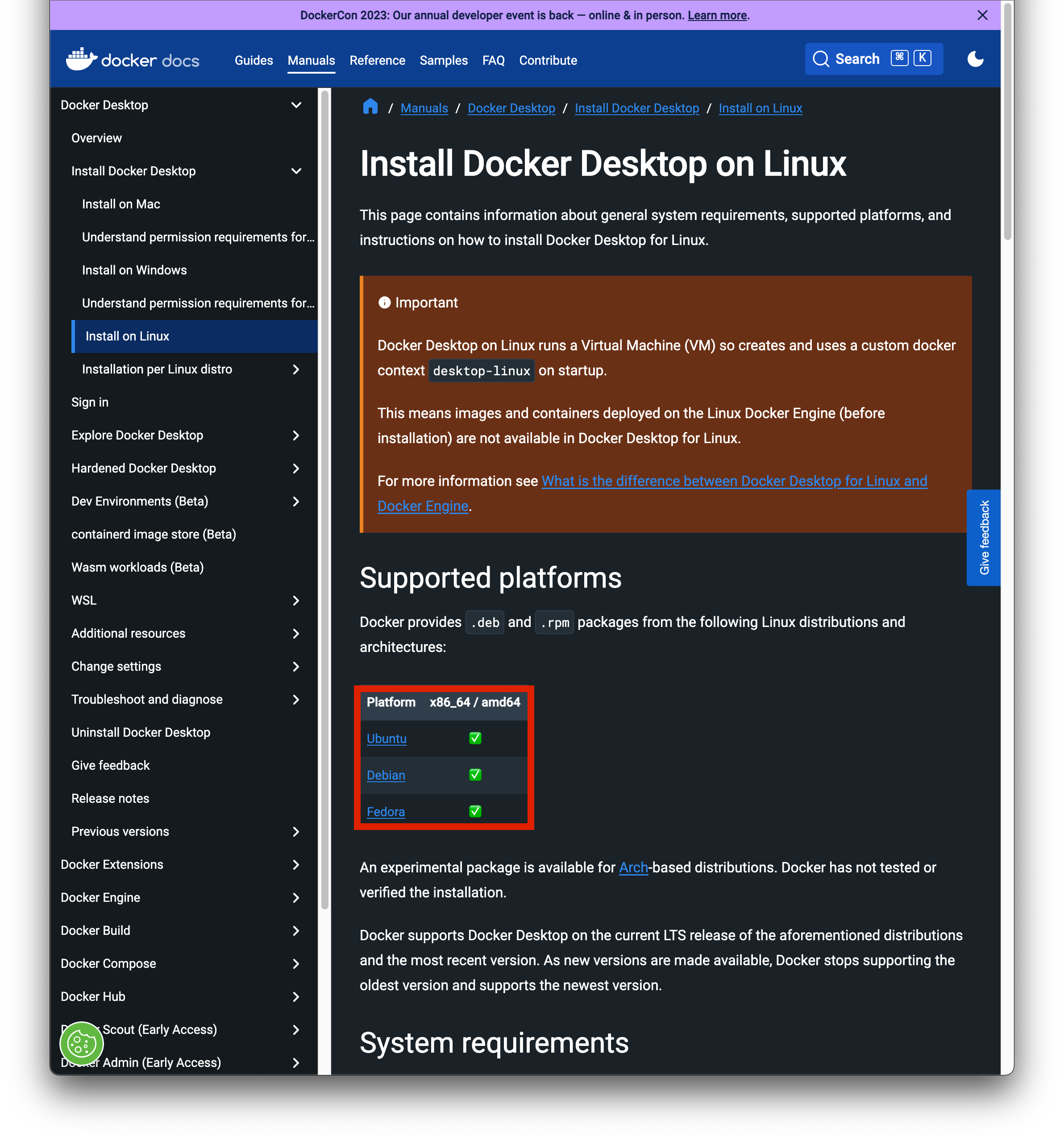1064x1141 pixels.
Task: Open Overview in sidebar
Action: click(x=96, y=138)
